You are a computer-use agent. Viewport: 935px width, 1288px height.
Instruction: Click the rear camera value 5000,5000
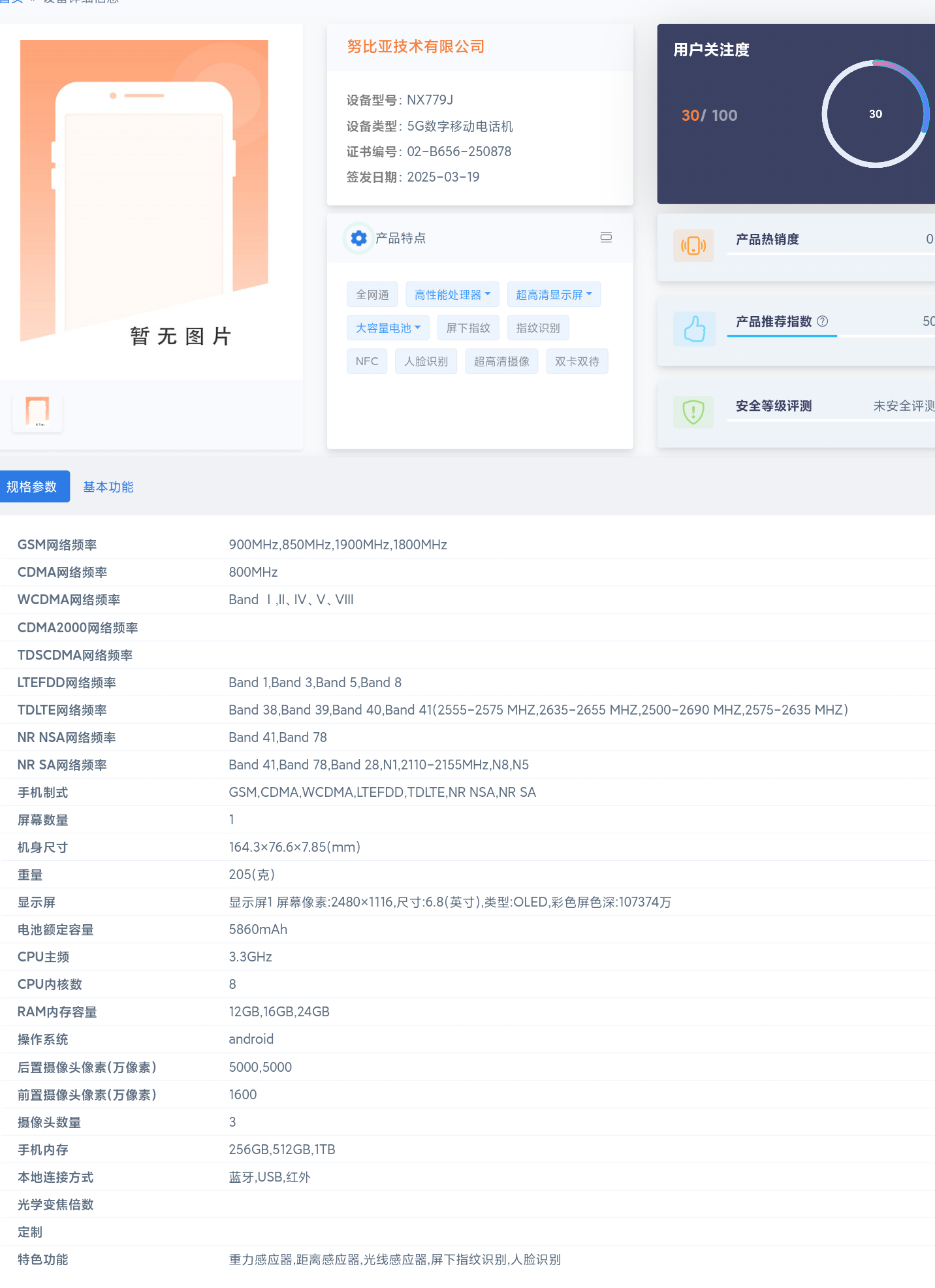(x=261, y=1067)
